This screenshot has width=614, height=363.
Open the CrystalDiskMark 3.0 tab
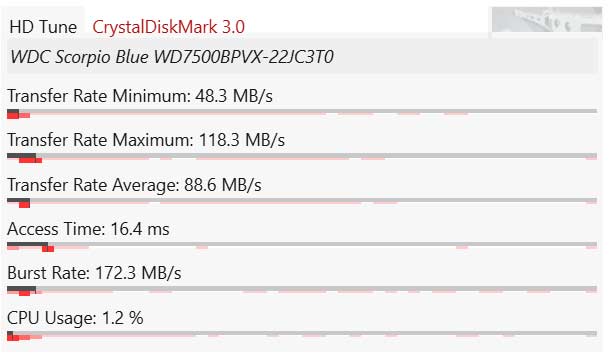coord(168,27)
